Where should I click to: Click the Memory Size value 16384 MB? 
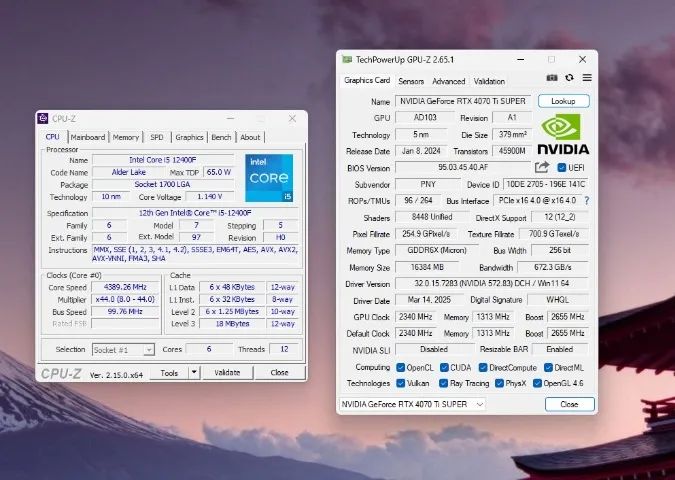[x=427, y=267]
